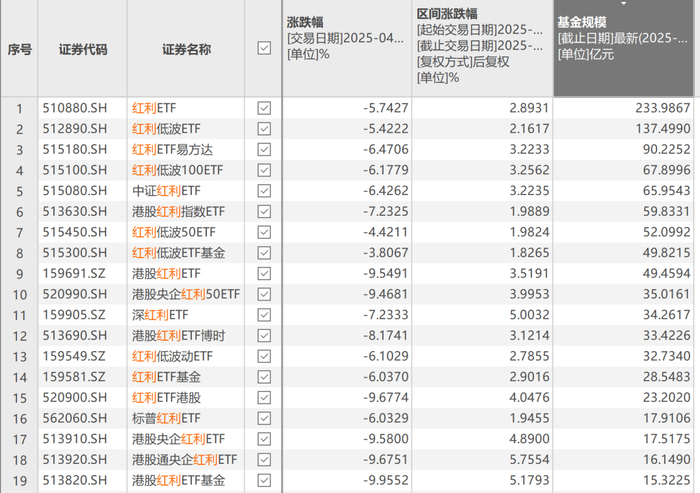Toggle checkbox for 红利低波ETF基金

point(264,253)
